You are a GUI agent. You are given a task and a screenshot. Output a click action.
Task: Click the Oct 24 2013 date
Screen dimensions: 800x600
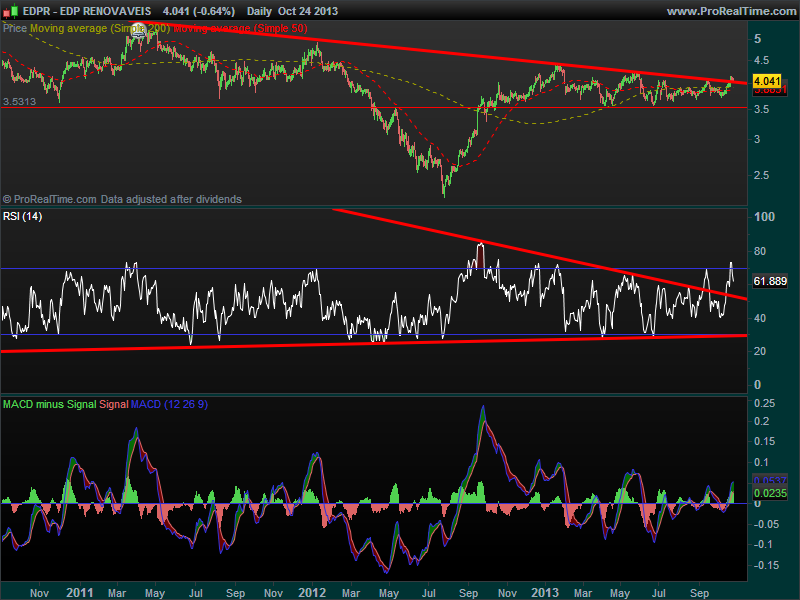pyautogui.click(x=308, y=11)
